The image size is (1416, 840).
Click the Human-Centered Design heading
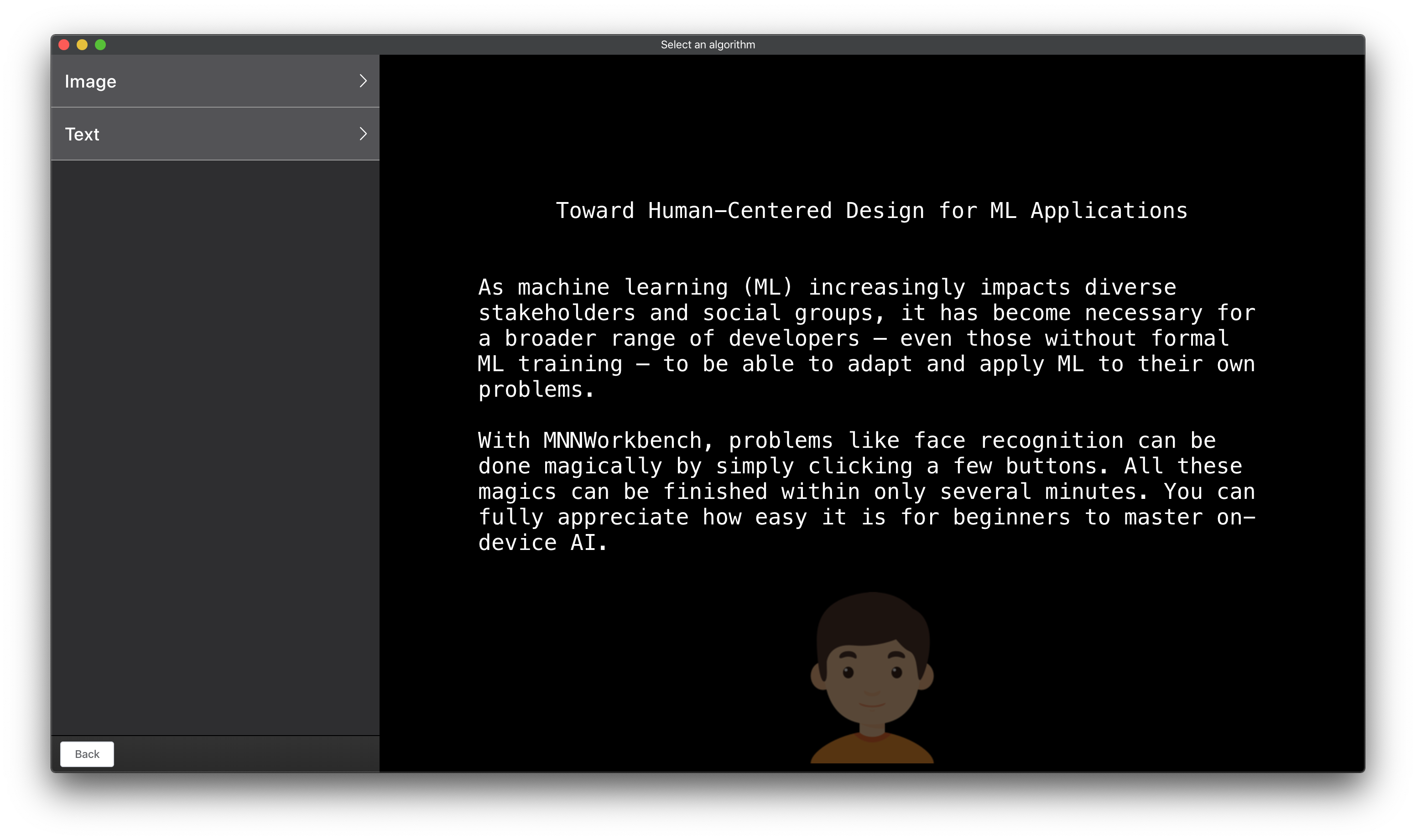871,211
